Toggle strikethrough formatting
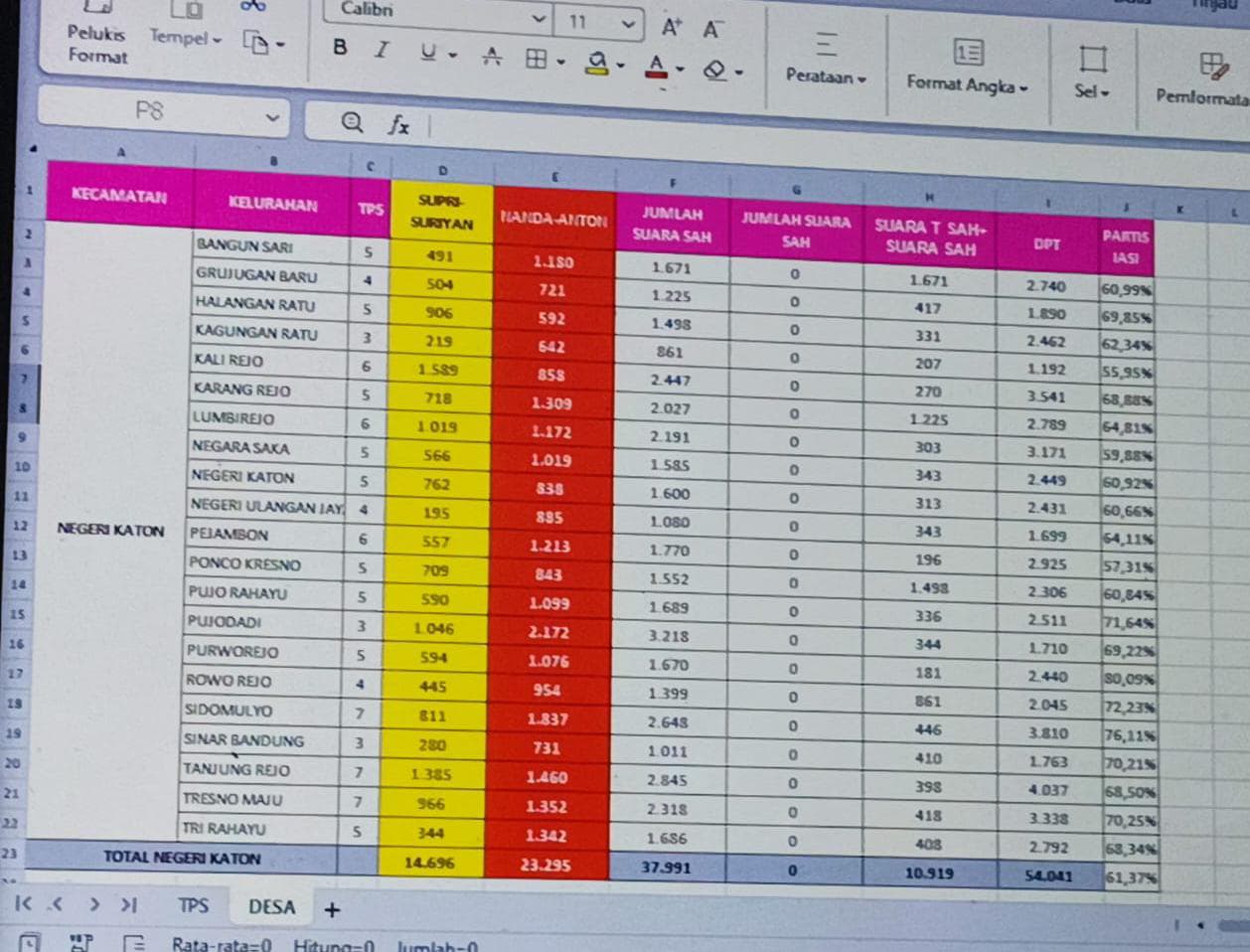Screen dimensions: 1250x952 (492, 57)
